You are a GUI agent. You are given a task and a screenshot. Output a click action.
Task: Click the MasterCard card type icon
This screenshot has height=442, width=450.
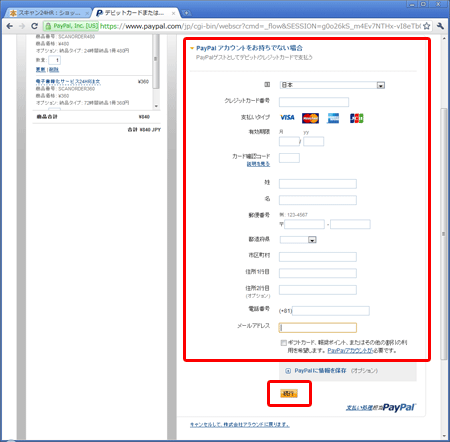(310, 118)
